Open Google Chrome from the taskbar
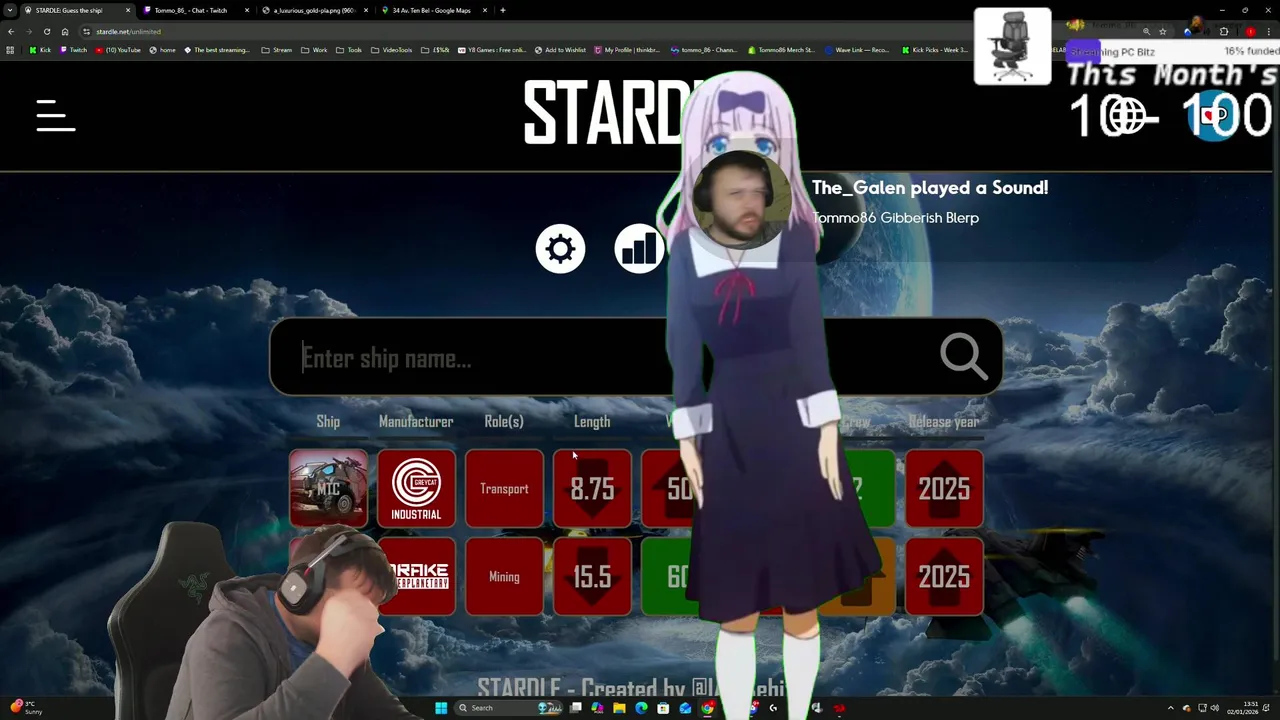The width and height of the screenshot is (1280, 720). click(707, 708)
